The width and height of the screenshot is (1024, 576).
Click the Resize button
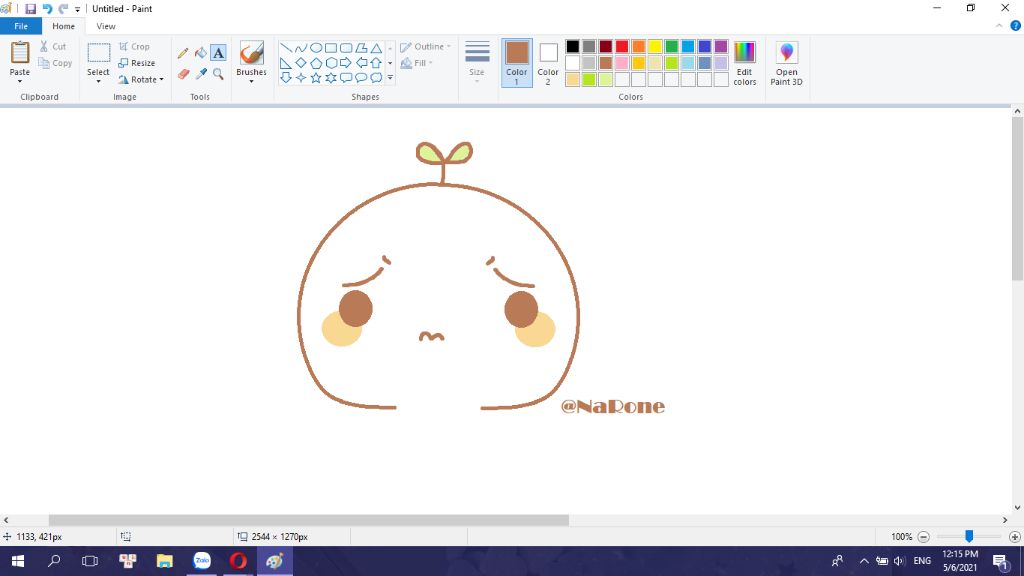click(137, 63)
